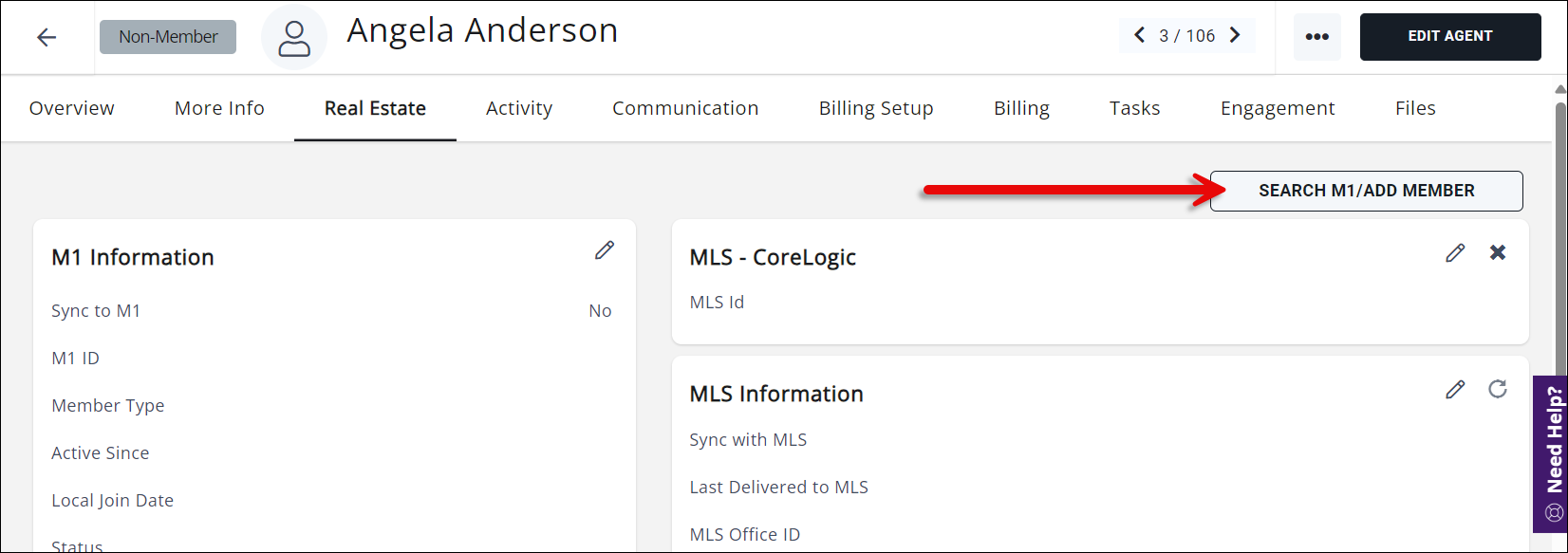Viewport: 1568px width, 553px height.
Task: Click the Non-Member status badge
Action: pos(168,37)
